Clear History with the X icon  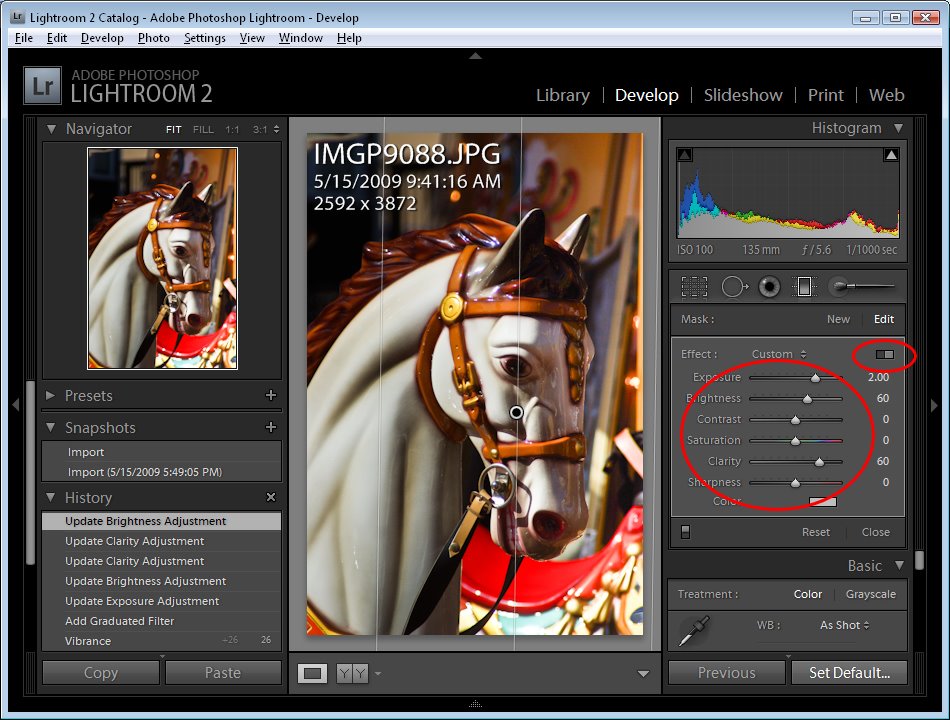click(271, 497)
